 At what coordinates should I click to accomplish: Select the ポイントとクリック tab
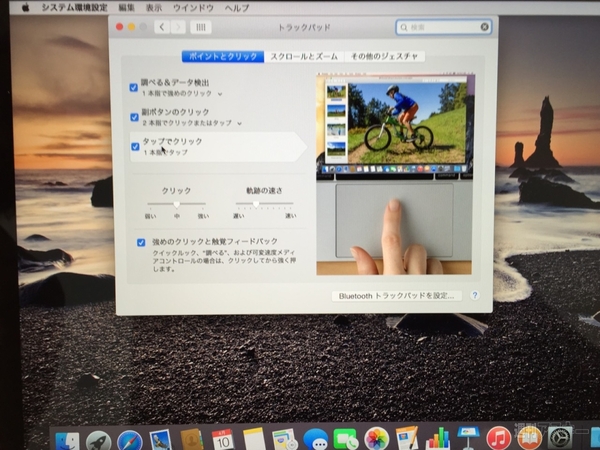[x=223, y=57]
